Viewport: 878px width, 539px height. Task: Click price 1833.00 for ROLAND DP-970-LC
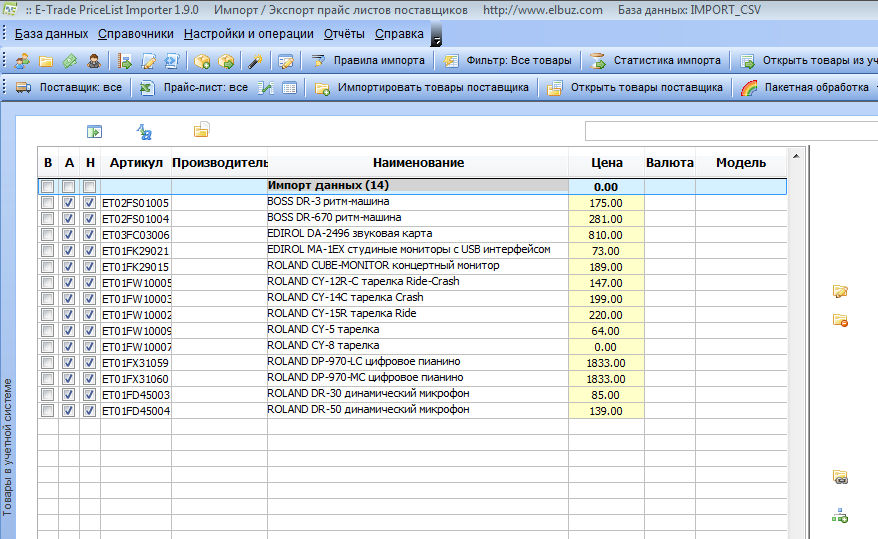coord(606,363)
